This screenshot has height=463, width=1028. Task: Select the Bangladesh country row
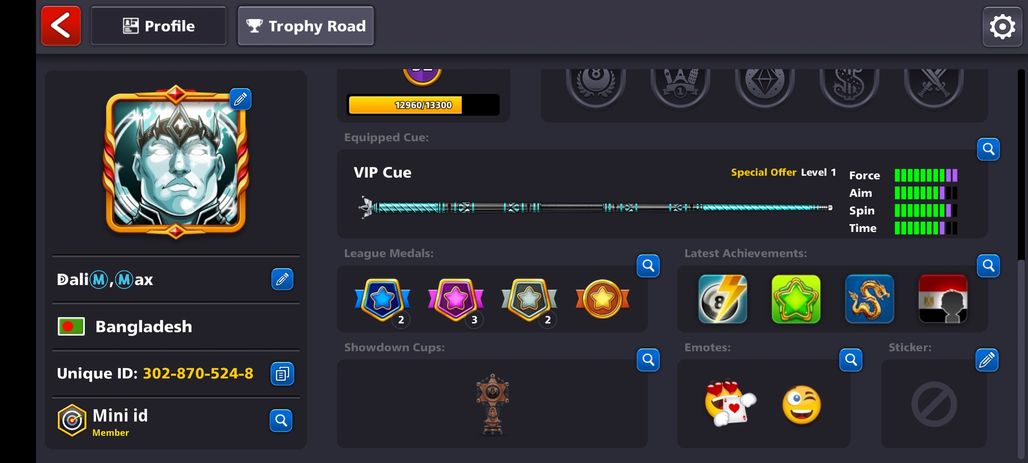tap(176, 326)
